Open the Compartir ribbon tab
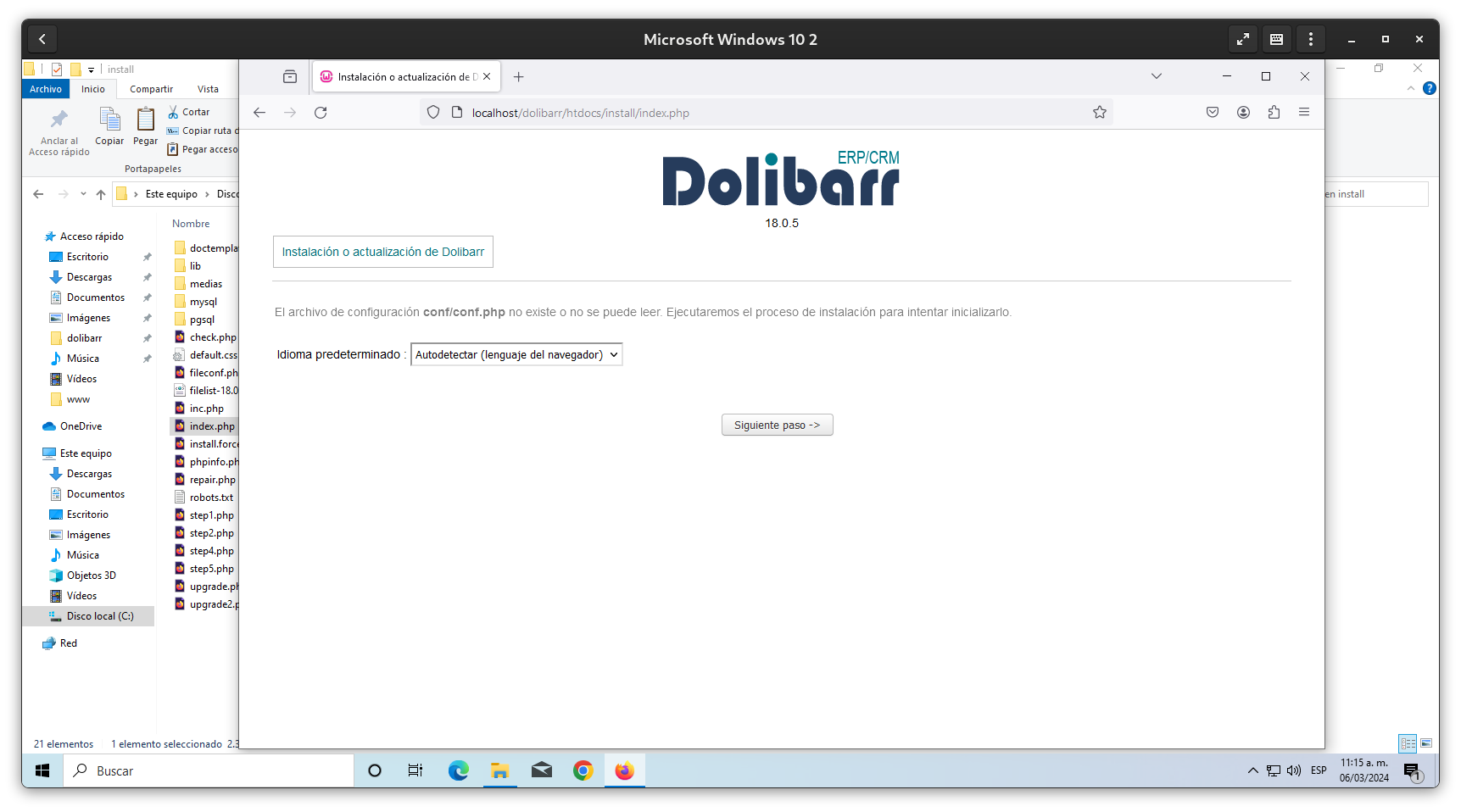Image resolution: width=1461 pixels, height=812 pixels. 151,89
